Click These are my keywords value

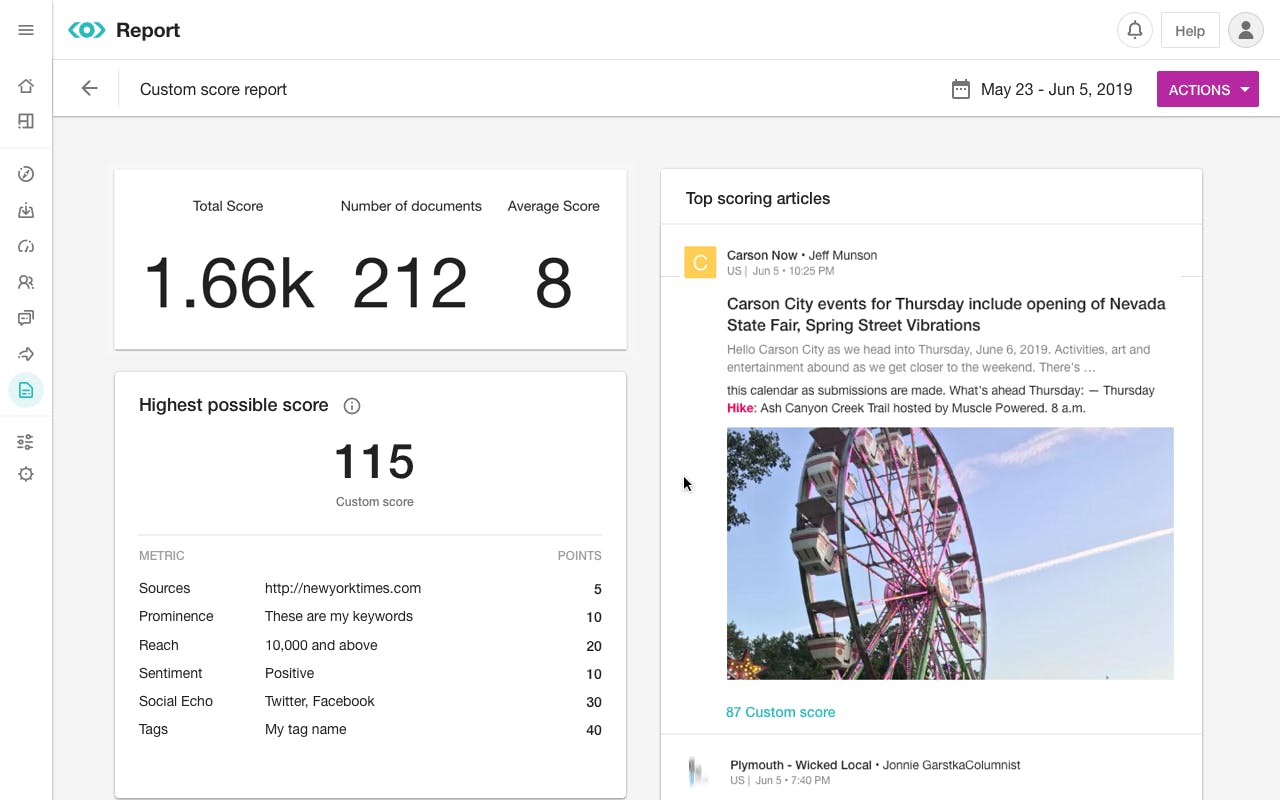[x=339, y=616]
